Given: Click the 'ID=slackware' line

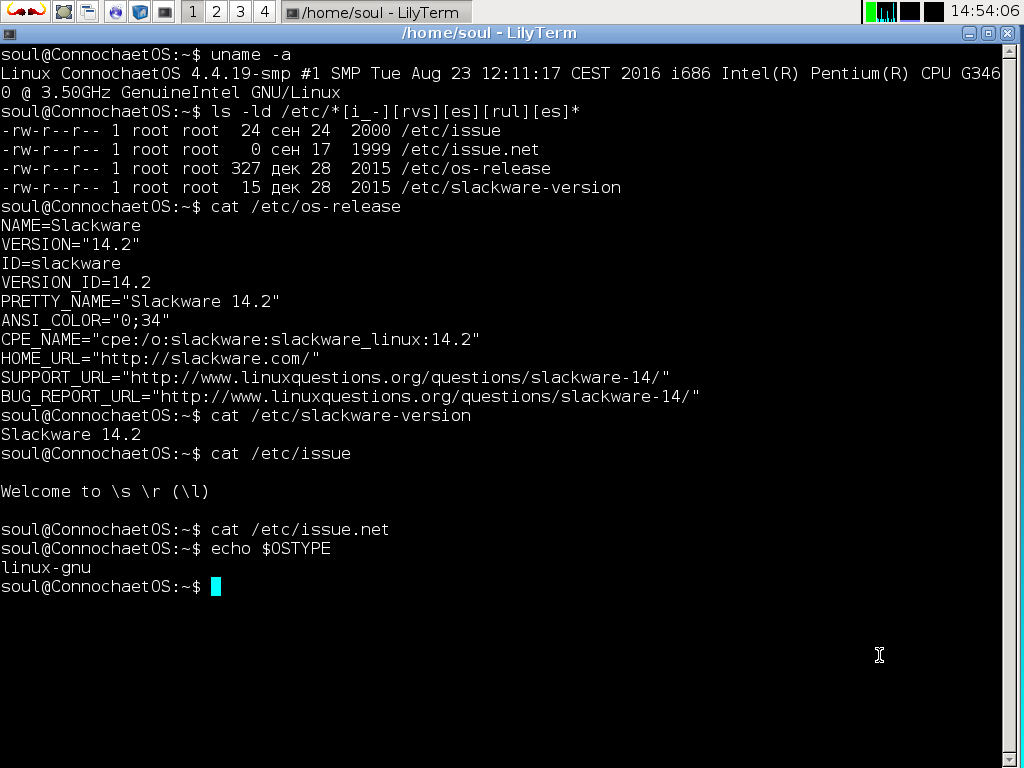Looking at the screenshot, I should click(x=61, y=263).
